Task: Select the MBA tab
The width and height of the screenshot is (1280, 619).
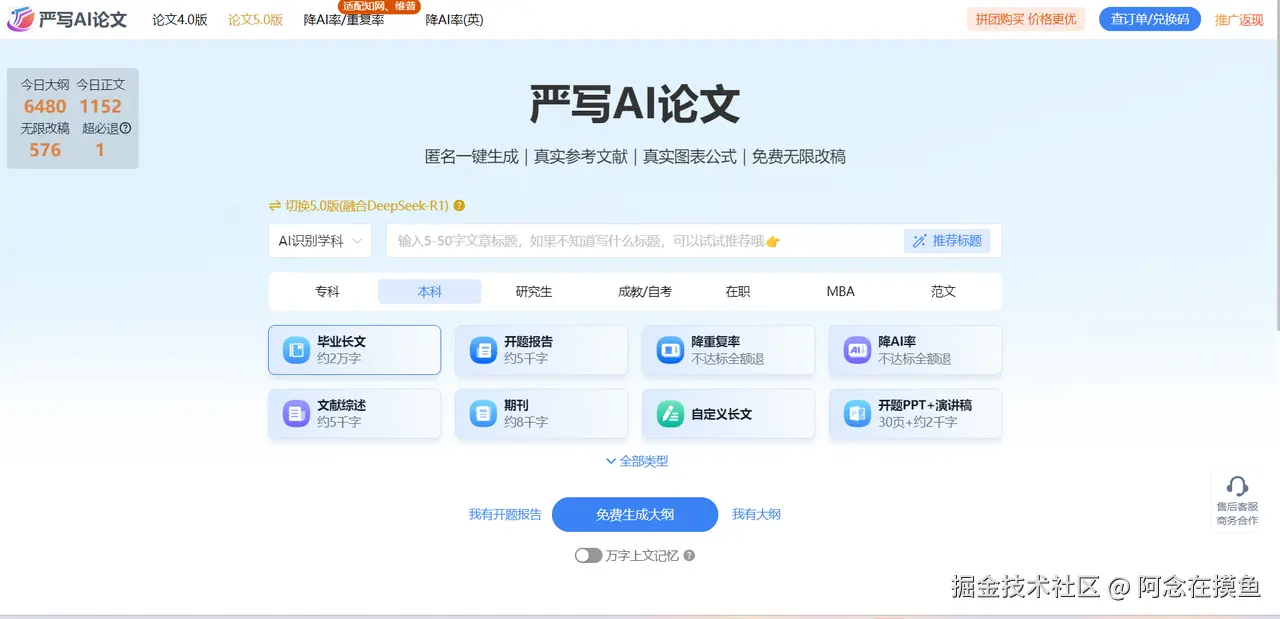Action: point(841,292)
